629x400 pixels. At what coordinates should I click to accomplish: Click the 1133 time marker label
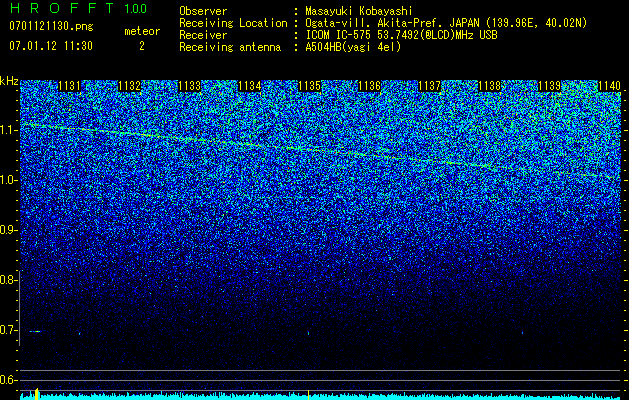point(189,86)
